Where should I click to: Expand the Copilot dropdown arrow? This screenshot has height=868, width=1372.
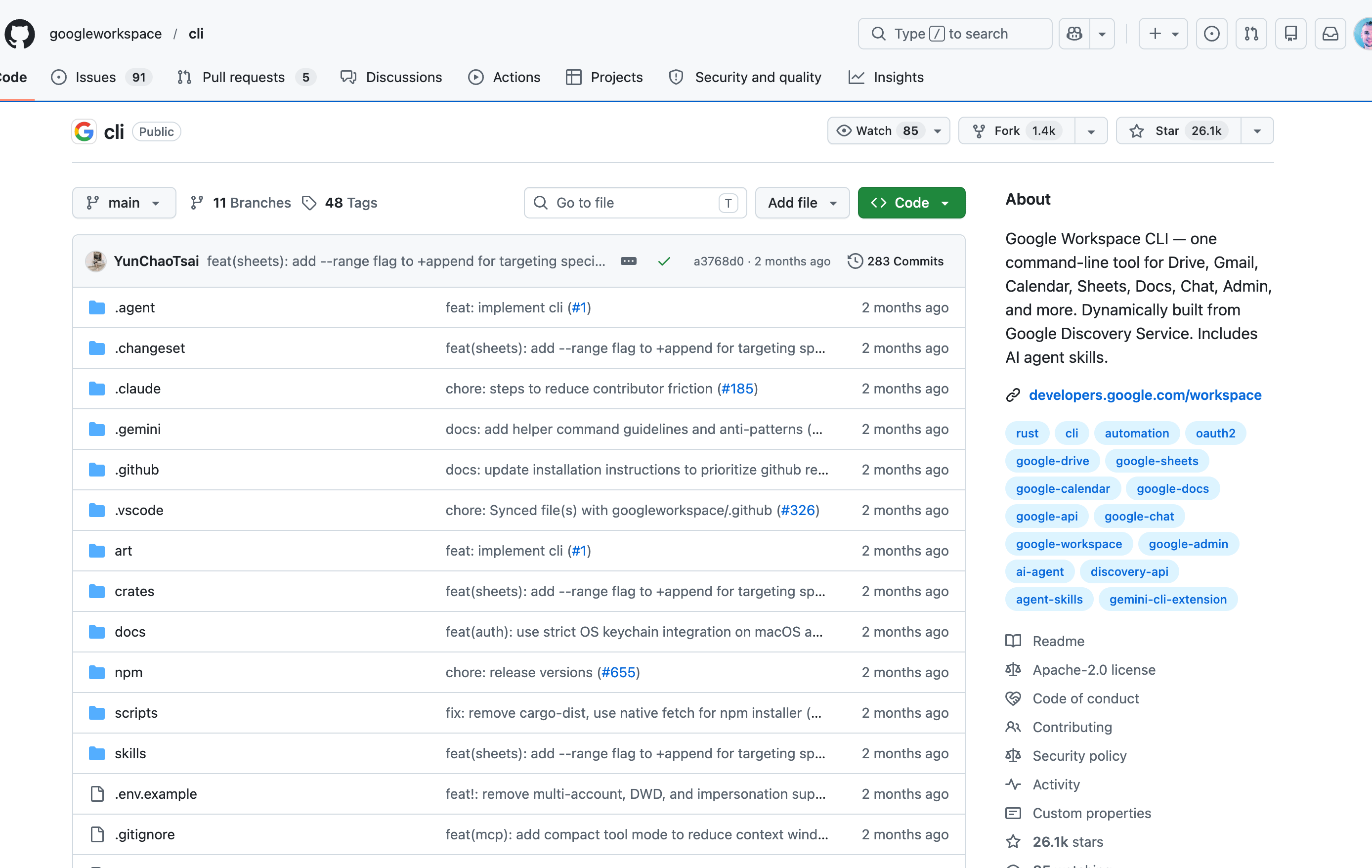click(x=1103, y=34)
